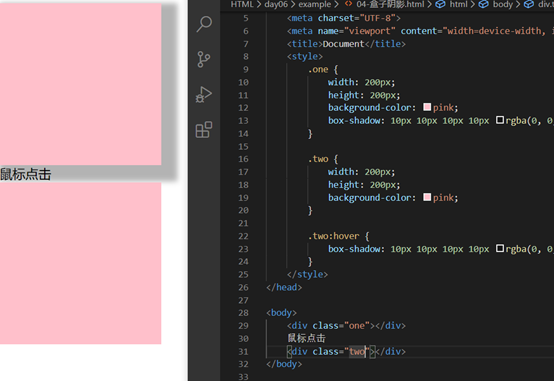Viewport: 554px width, 381px height.
Task: Click the </head> closing tag
Action: [x=284, y=287]
